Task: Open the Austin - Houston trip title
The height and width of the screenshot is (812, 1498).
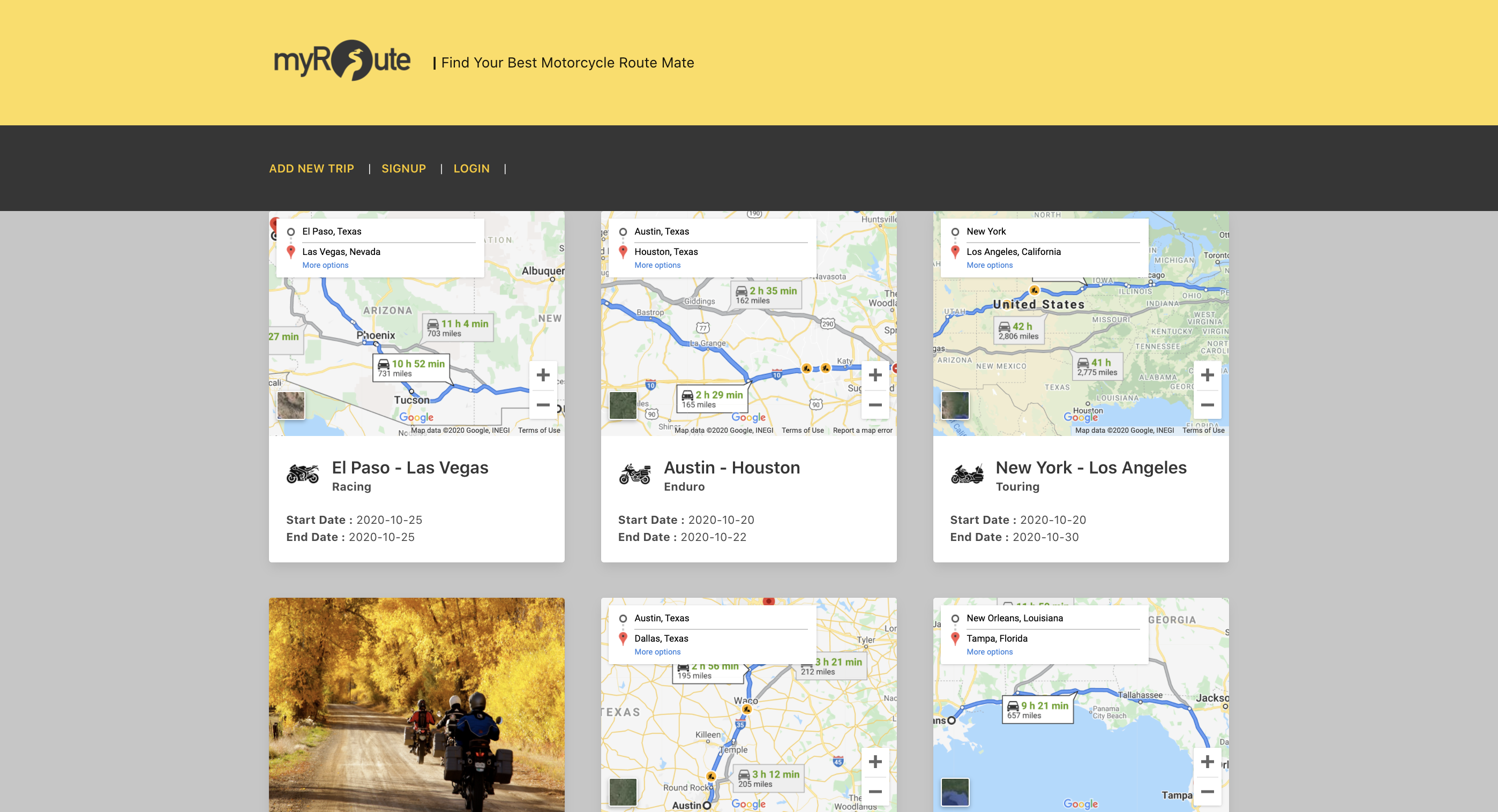Action: click(731, 467)
